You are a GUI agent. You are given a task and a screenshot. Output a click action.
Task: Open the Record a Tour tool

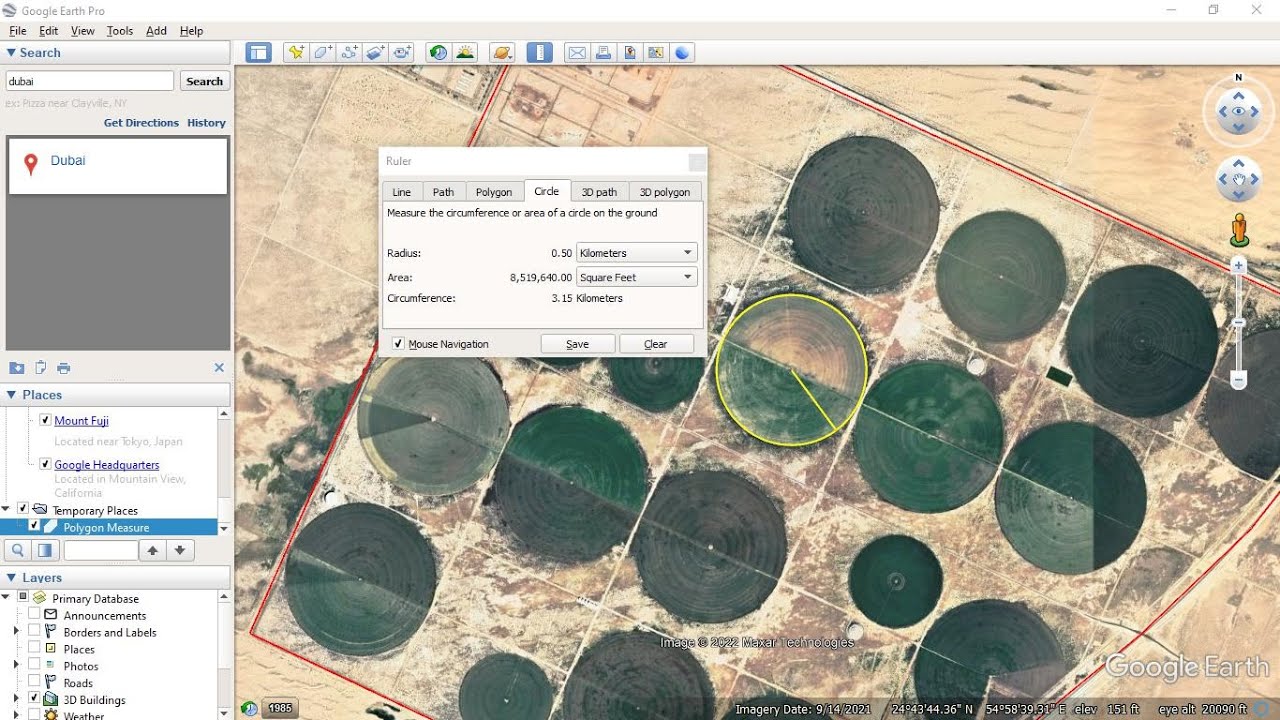tap(403, 53)
